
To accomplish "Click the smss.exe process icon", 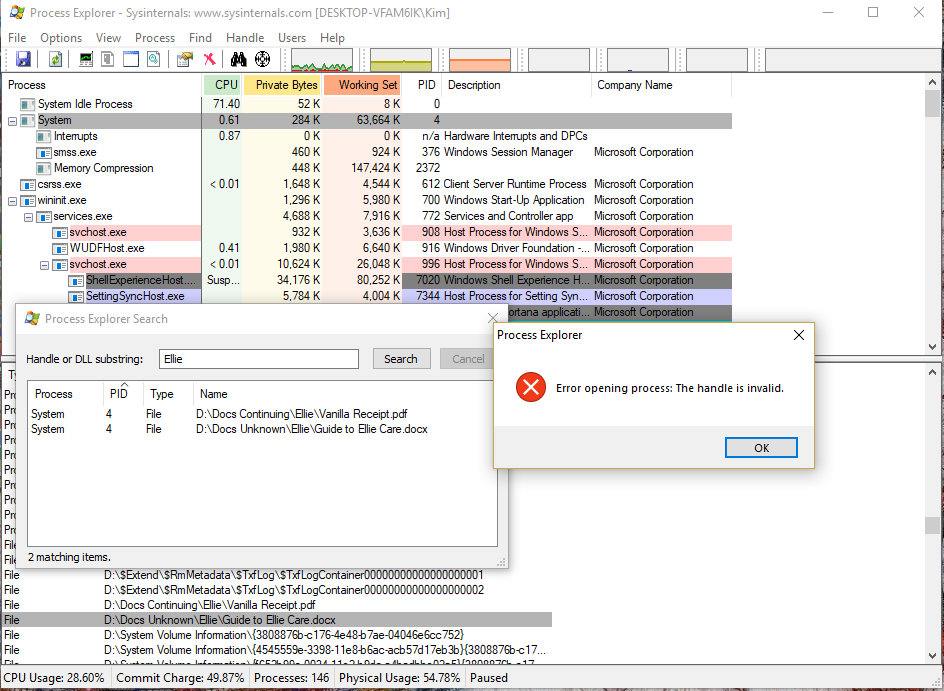I will tap(44, 152).
